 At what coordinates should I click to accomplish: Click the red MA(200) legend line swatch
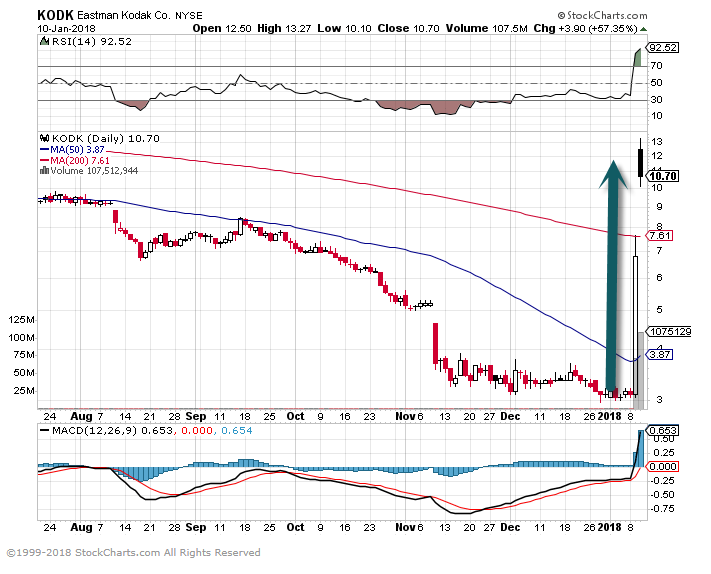tap(44, 160)
